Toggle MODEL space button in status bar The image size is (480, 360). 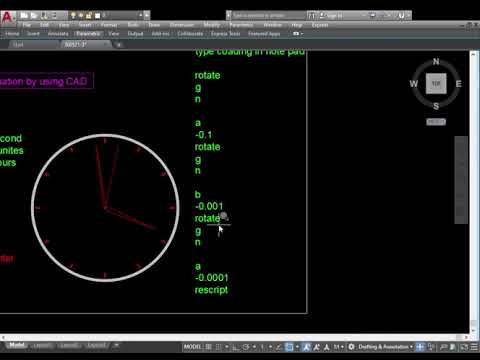[x=192, y=347]
